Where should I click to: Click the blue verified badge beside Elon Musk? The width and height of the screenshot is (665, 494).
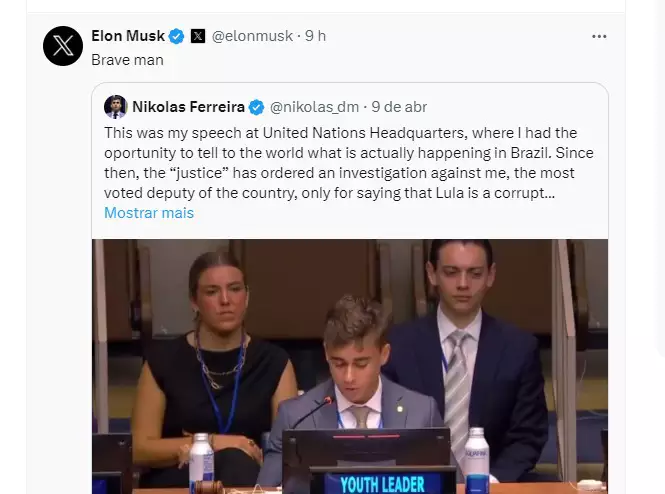click(177, 36)
